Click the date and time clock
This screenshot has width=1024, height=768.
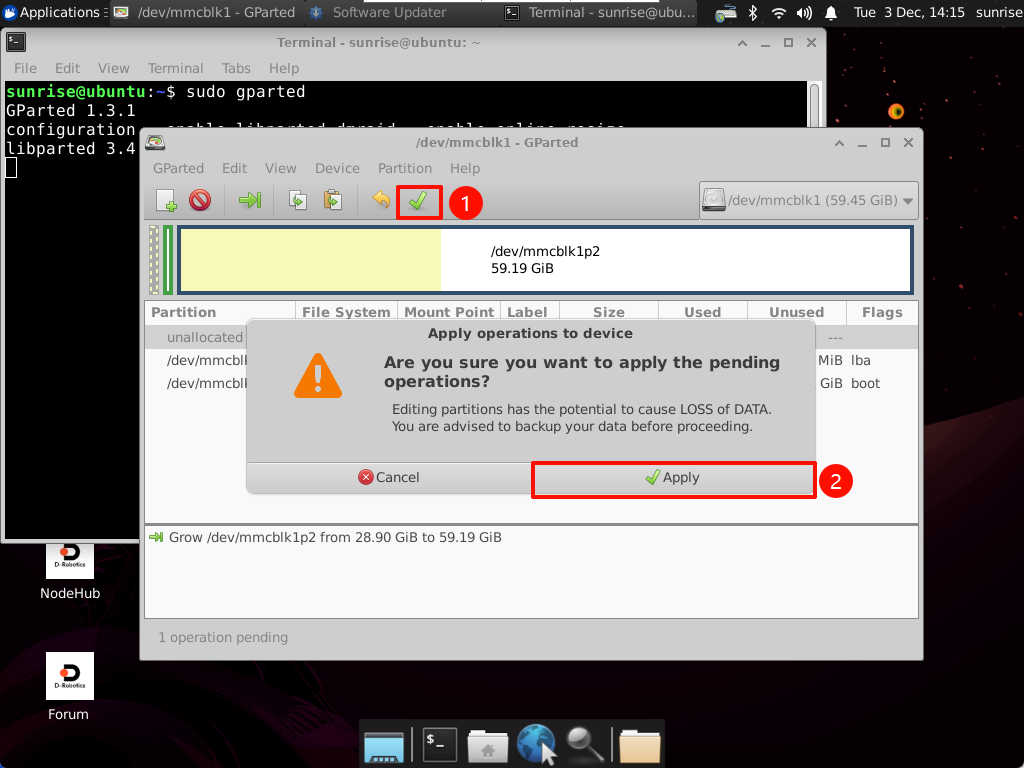[909, 12]
